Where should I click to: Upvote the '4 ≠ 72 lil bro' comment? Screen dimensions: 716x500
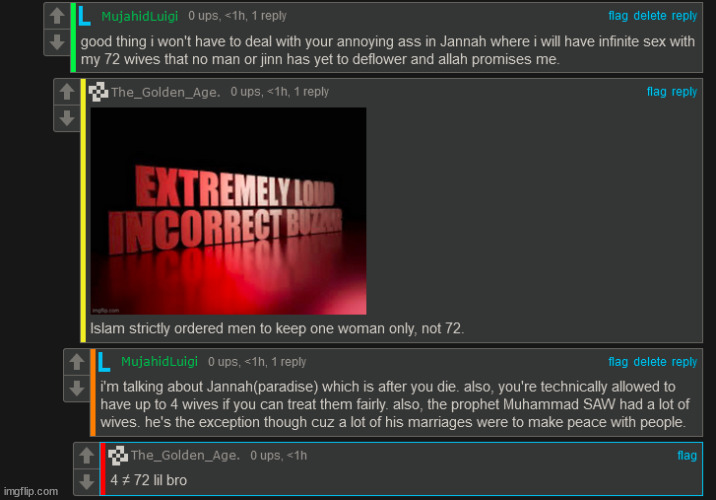87,456
